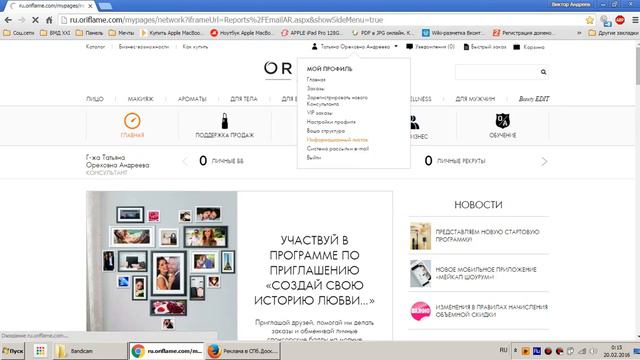
Task: Open Быстрый заказ quick order
Action: (x=485, y=47)
